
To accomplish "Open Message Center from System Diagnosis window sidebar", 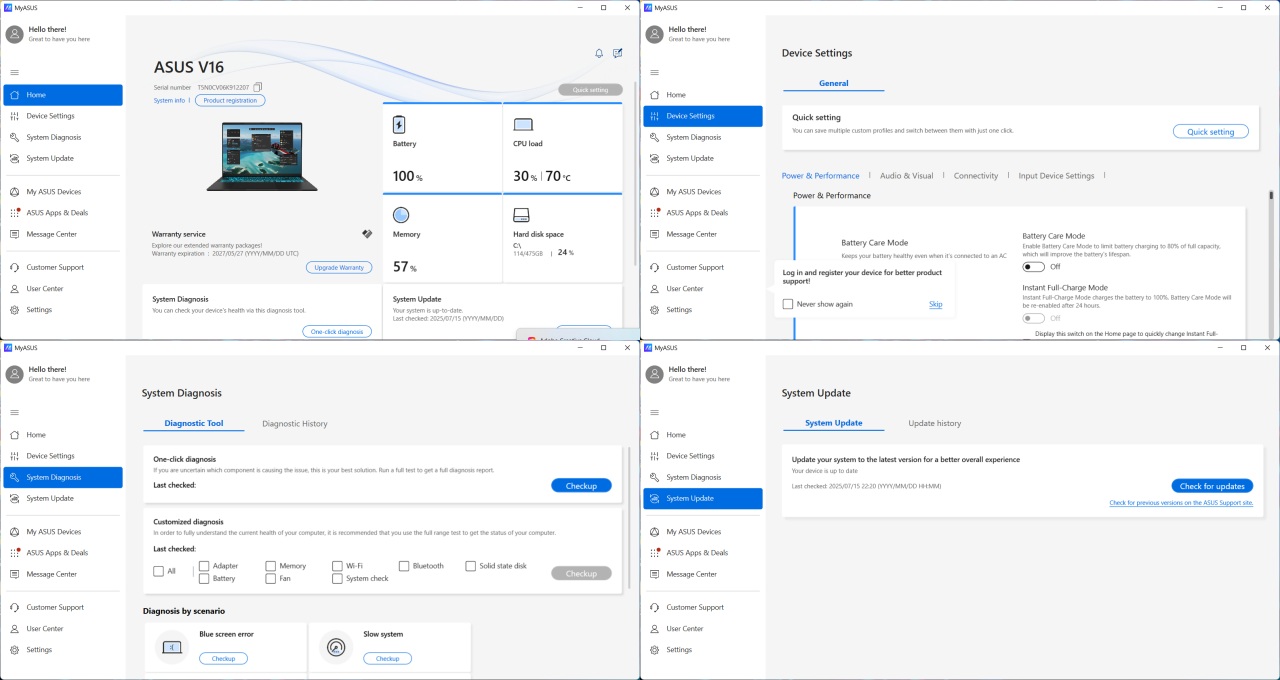I will coord(63,574).
